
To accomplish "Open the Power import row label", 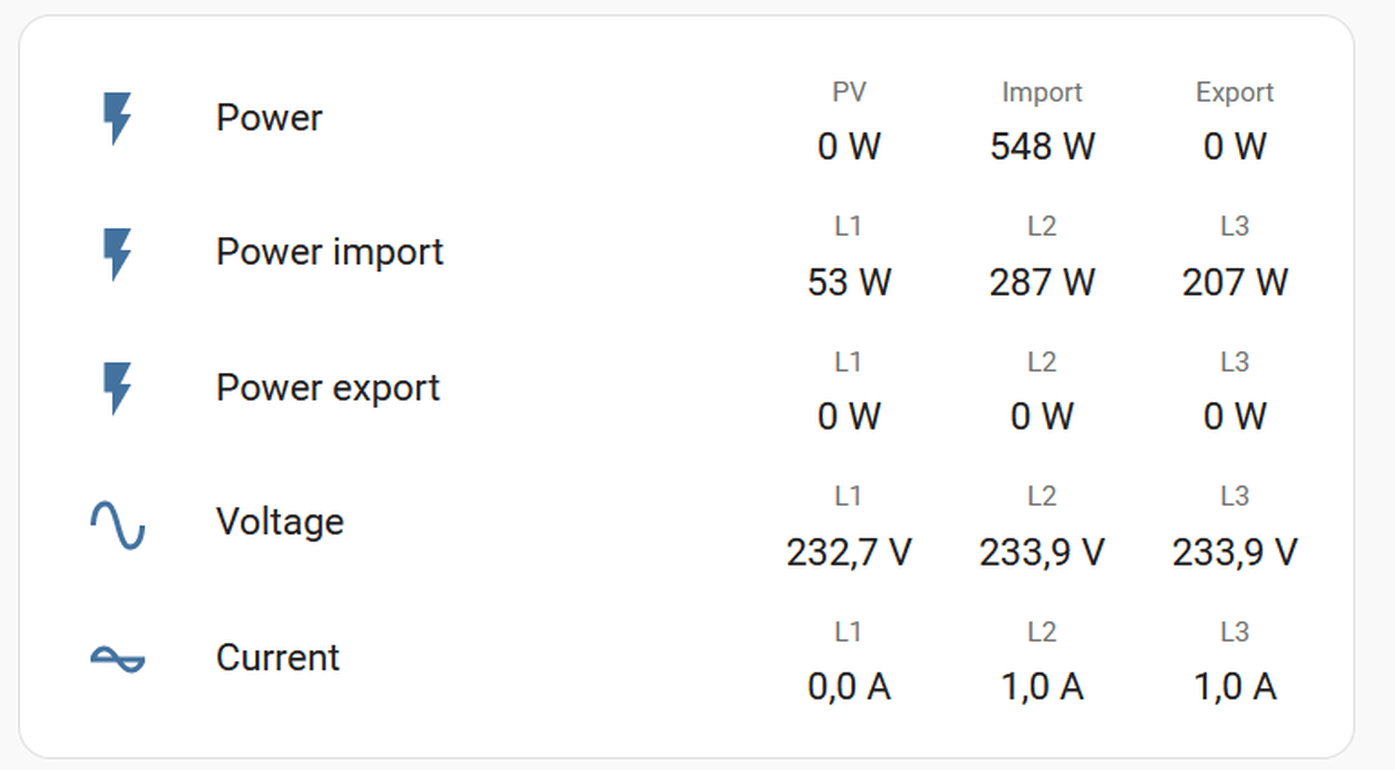I will [x=330, y=252].
